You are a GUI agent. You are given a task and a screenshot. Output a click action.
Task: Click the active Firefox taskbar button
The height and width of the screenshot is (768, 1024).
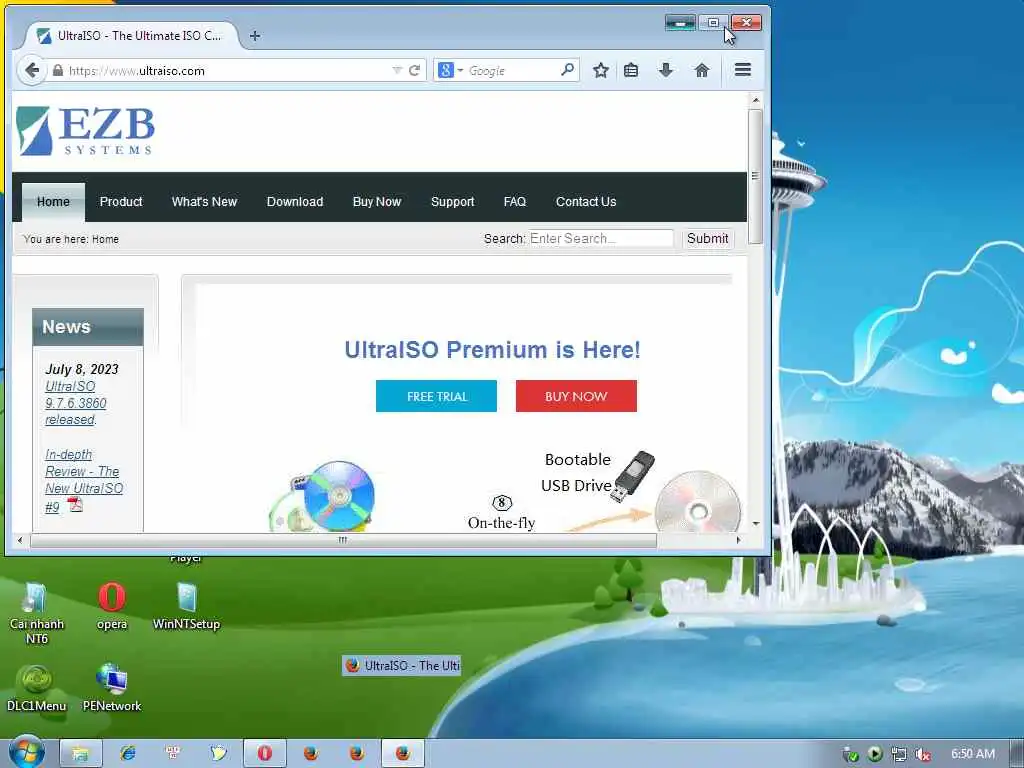pyautogui.click(x=402, y=753)
